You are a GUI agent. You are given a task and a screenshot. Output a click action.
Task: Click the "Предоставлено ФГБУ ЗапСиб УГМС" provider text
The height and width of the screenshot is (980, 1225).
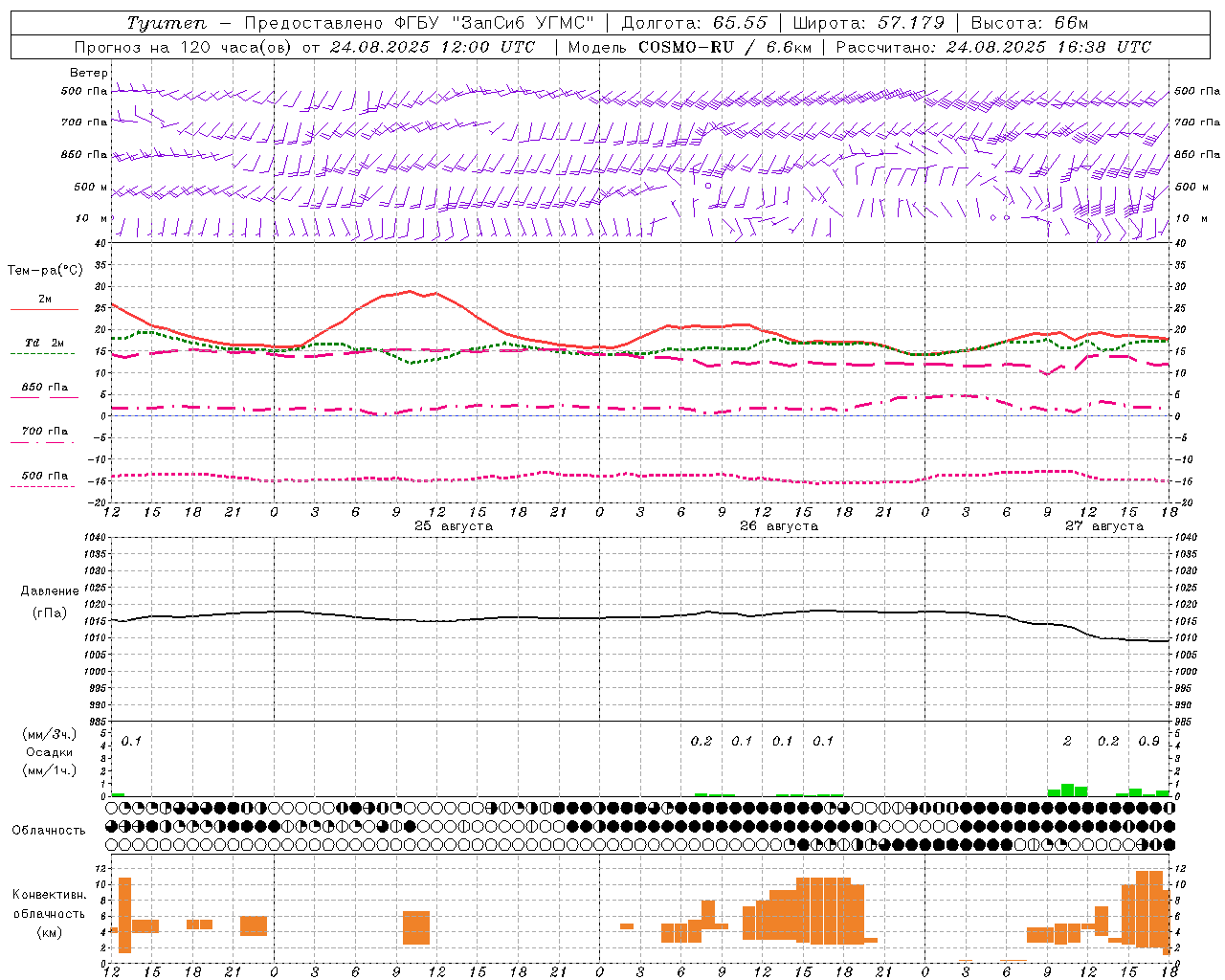tap(419, 23)
